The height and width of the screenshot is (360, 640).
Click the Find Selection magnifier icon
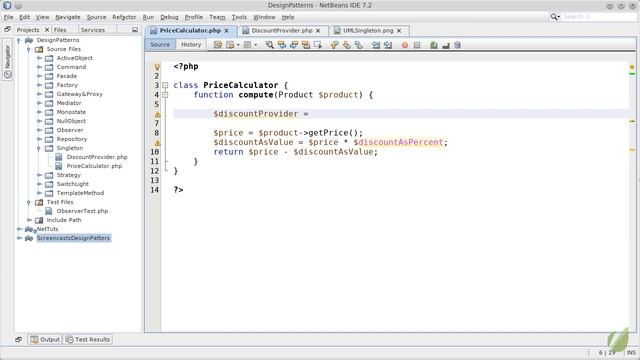[270, 45]
